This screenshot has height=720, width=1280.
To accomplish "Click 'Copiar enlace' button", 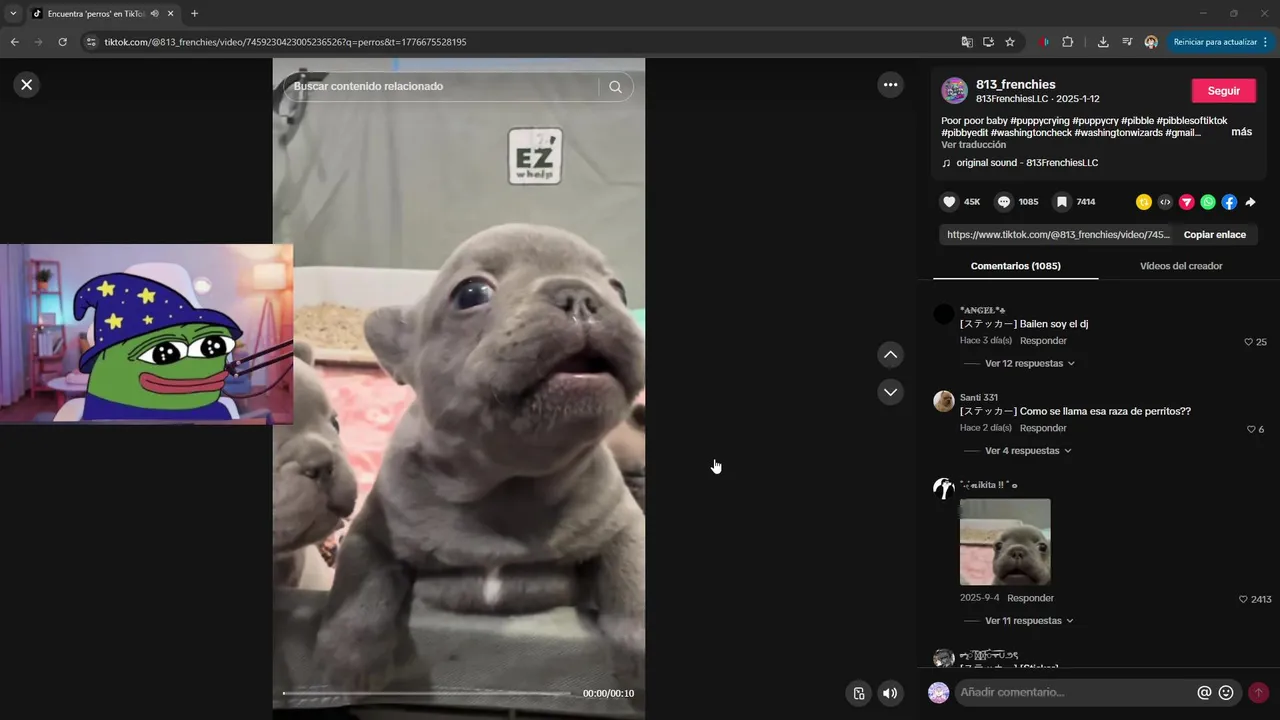I will tap(1214, 235).
